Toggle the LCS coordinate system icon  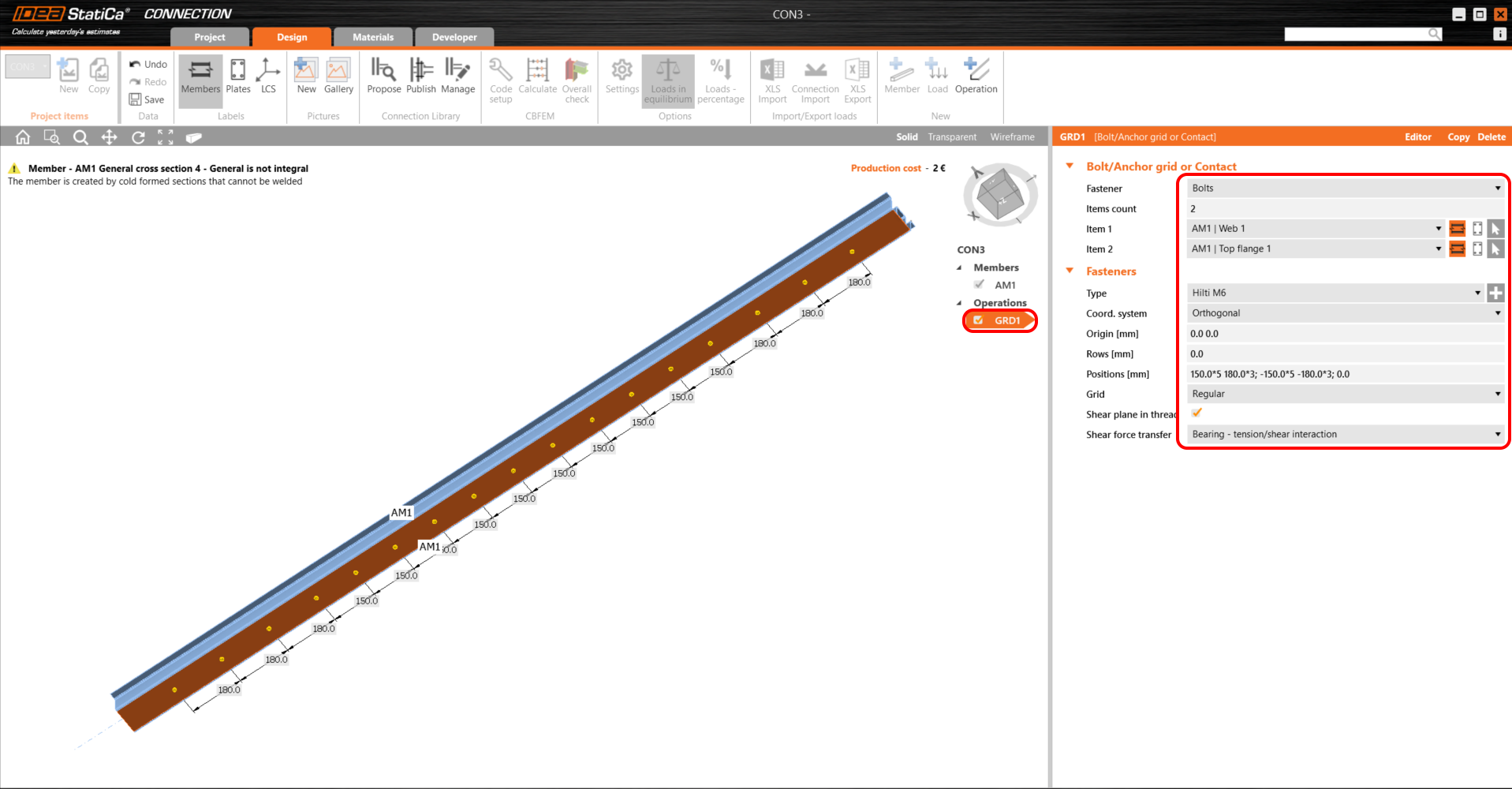[268, 76]
